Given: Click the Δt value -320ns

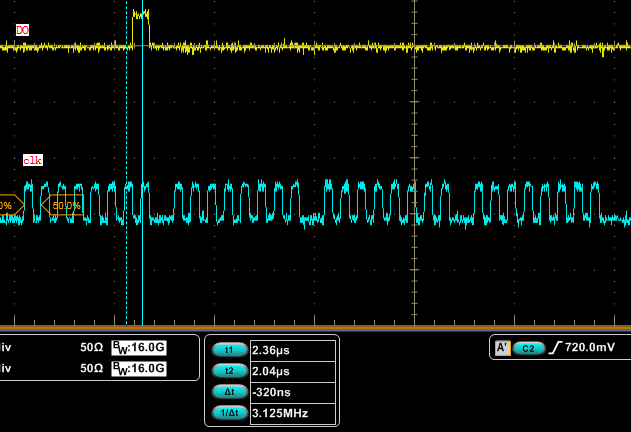Looking at the screenshot, I should coord(293,392).
